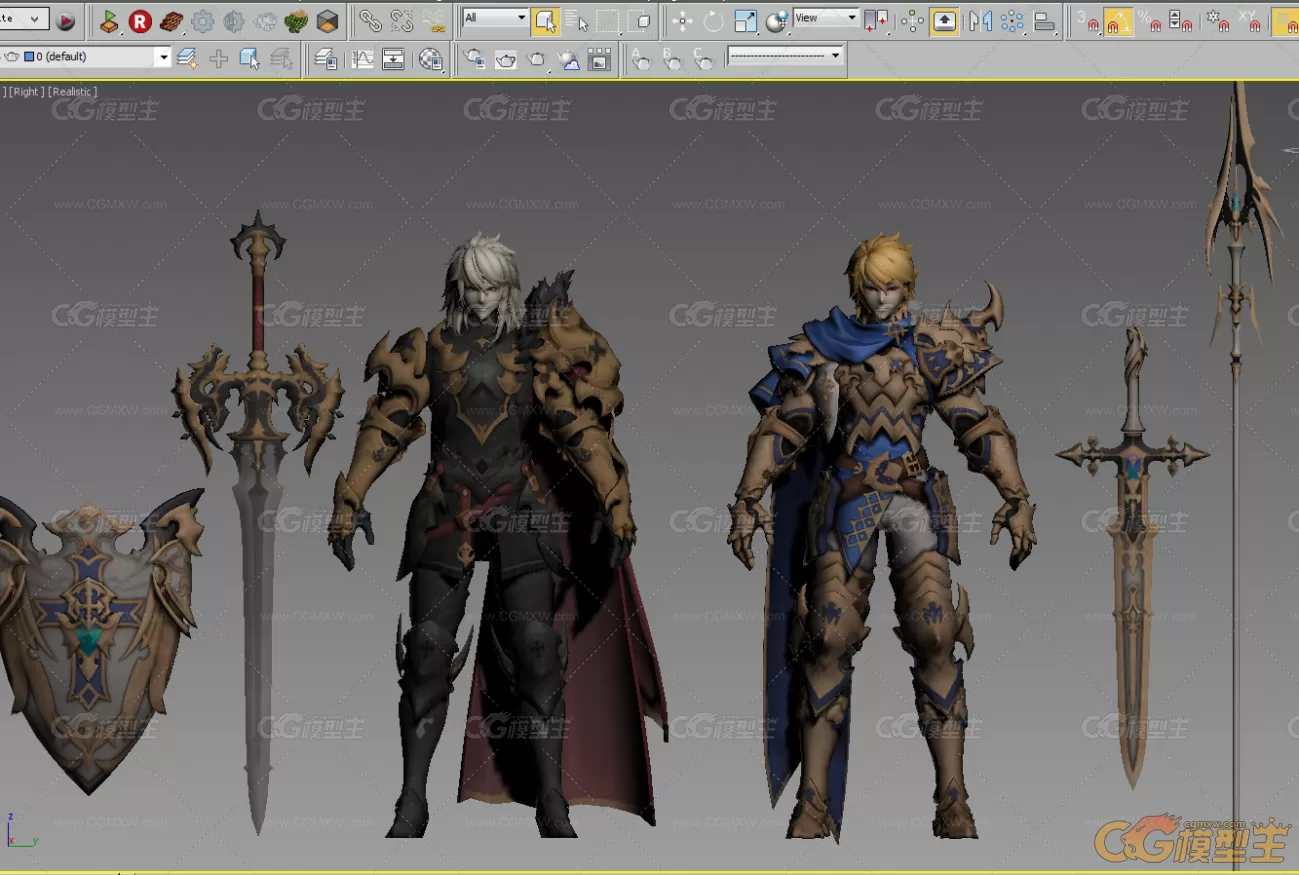1299x875 pixels.
Task: Open the Rendered Frame Window icon
Action: click(x=599, y=59)
